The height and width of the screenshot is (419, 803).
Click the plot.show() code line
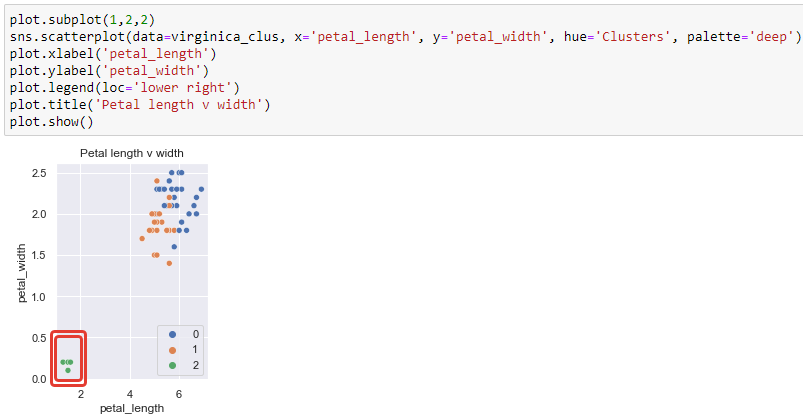[x=51, y=122]
